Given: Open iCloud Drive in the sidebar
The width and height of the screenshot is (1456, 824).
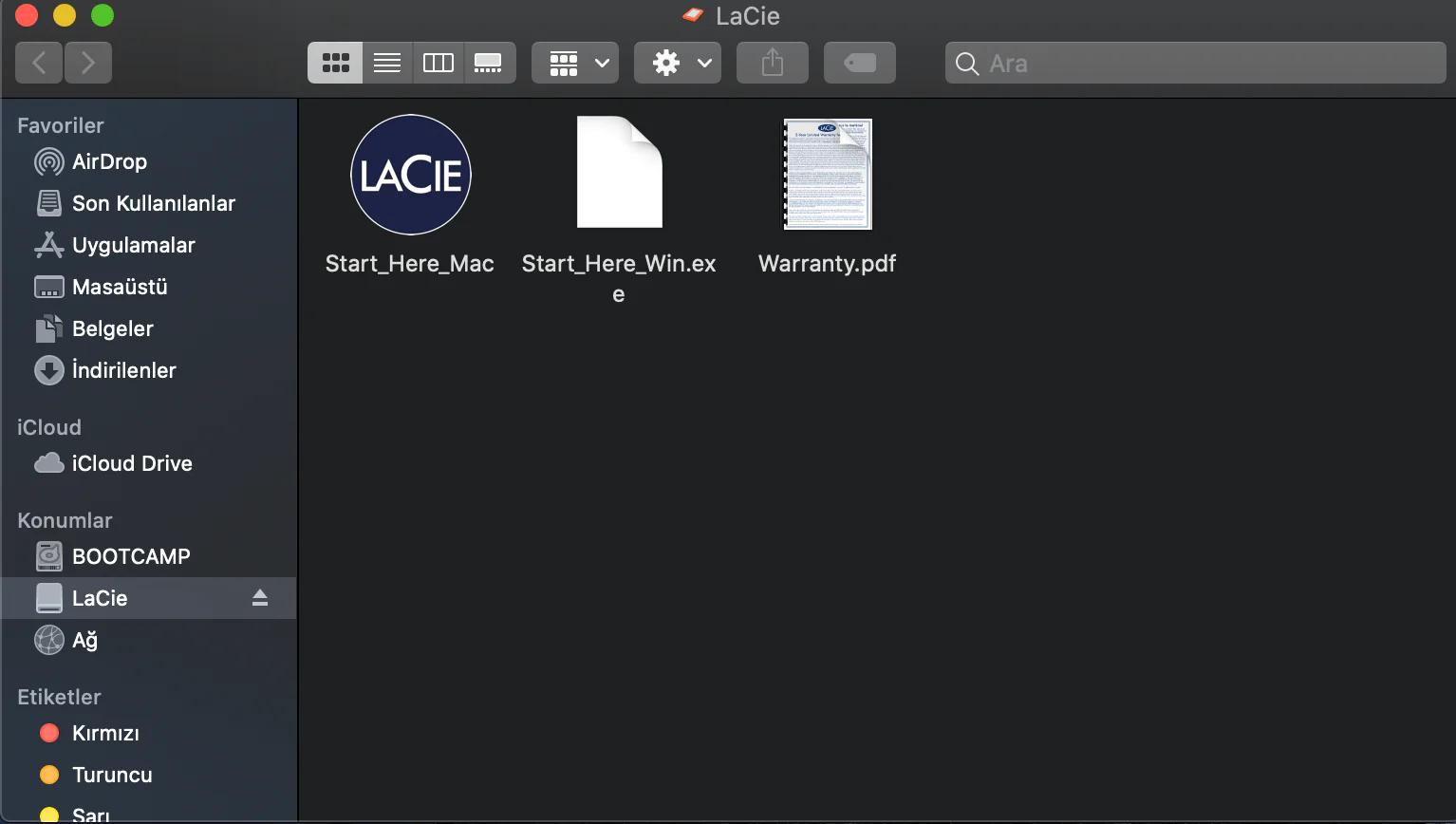Looking at the screenshot, I should [x=149, y=463].
